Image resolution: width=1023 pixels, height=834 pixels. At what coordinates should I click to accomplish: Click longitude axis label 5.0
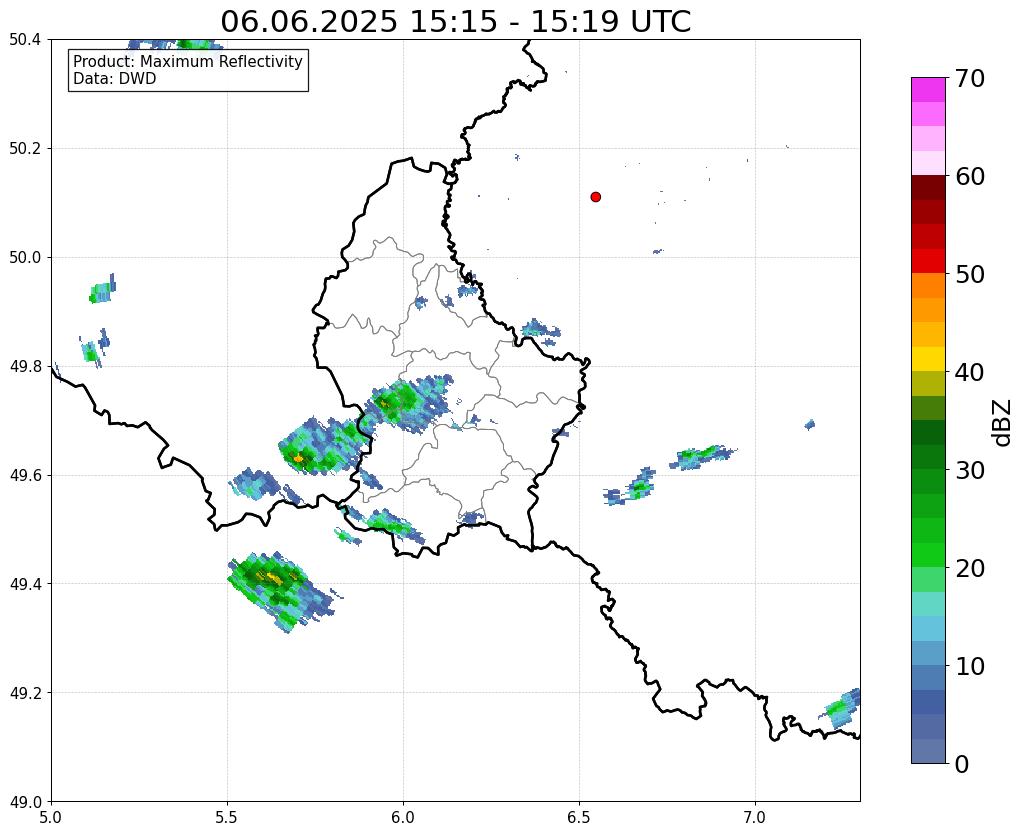coord(51,818)
